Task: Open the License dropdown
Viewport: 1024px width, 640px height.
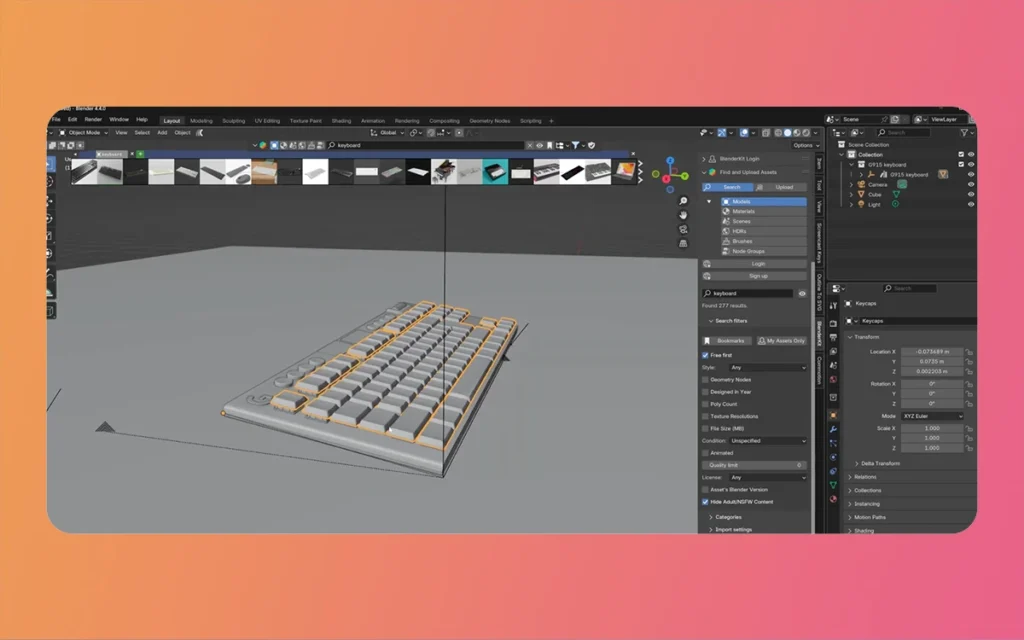Action: [767, 477]
